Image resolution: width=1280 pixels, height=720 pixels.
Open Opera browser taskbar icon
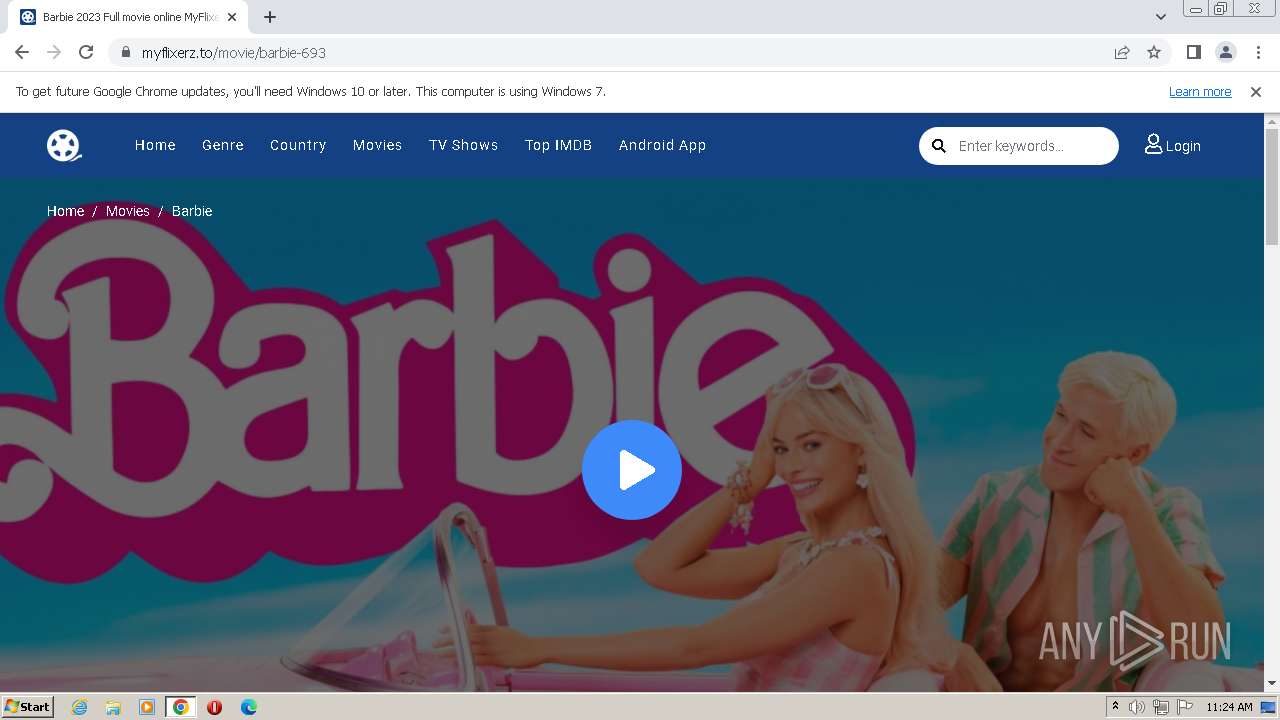pos(215,707)
